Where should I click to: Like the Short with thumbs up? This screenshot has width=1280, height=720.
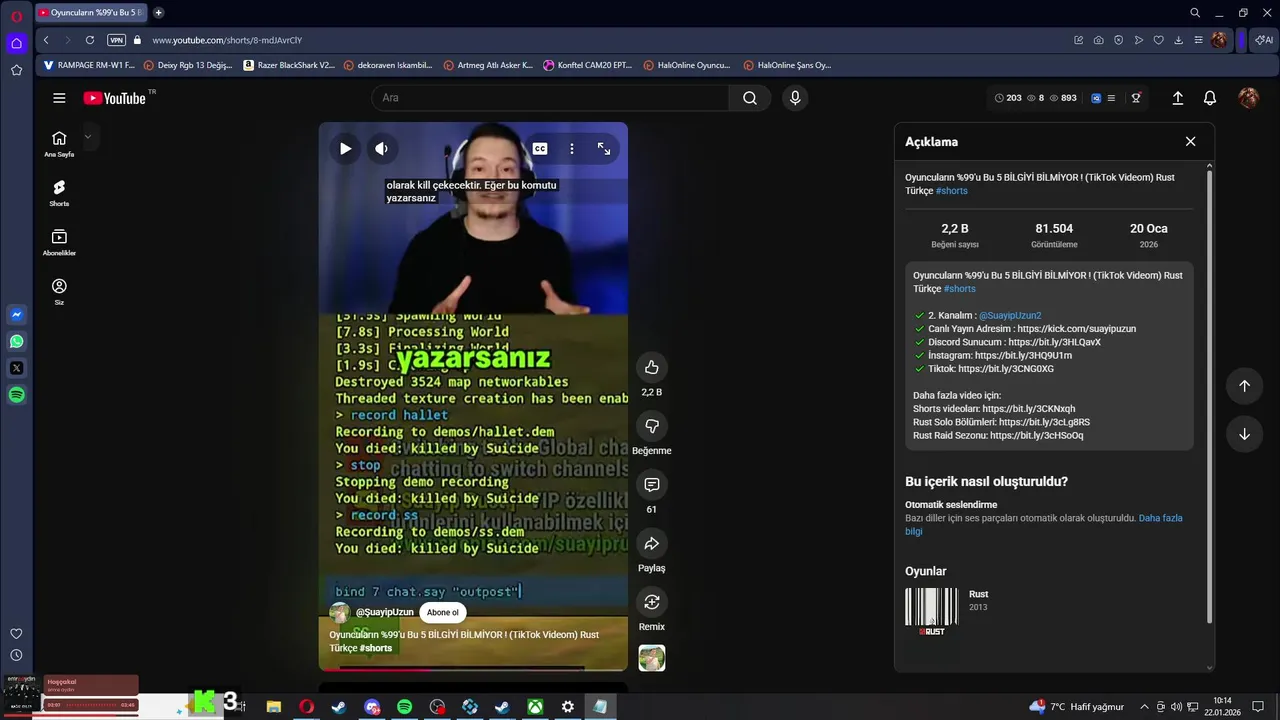point(652,368)
